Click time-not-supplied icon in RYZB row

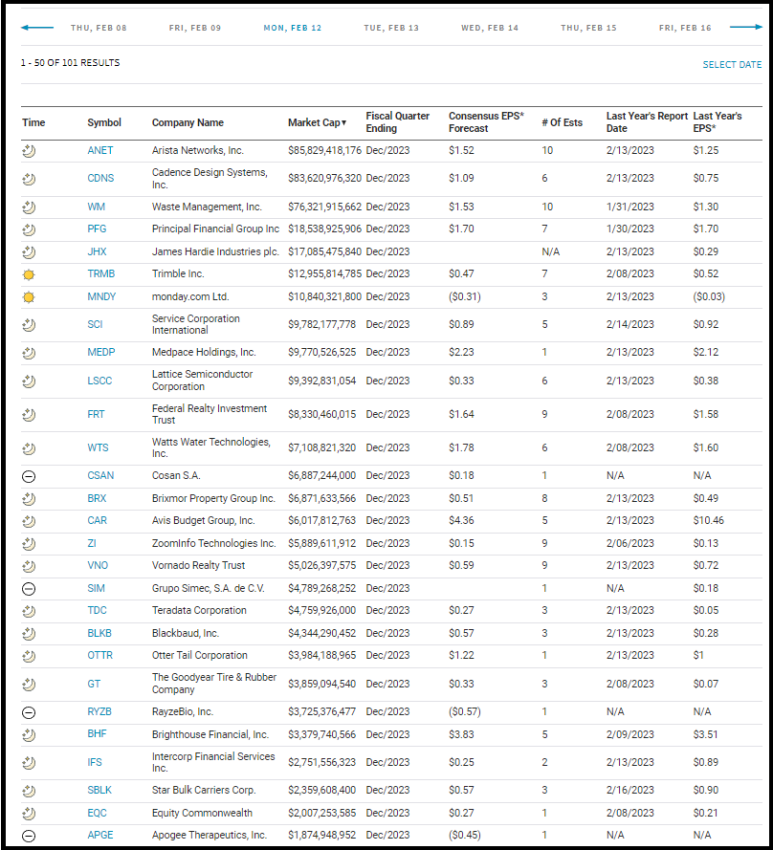click(29, 712)
